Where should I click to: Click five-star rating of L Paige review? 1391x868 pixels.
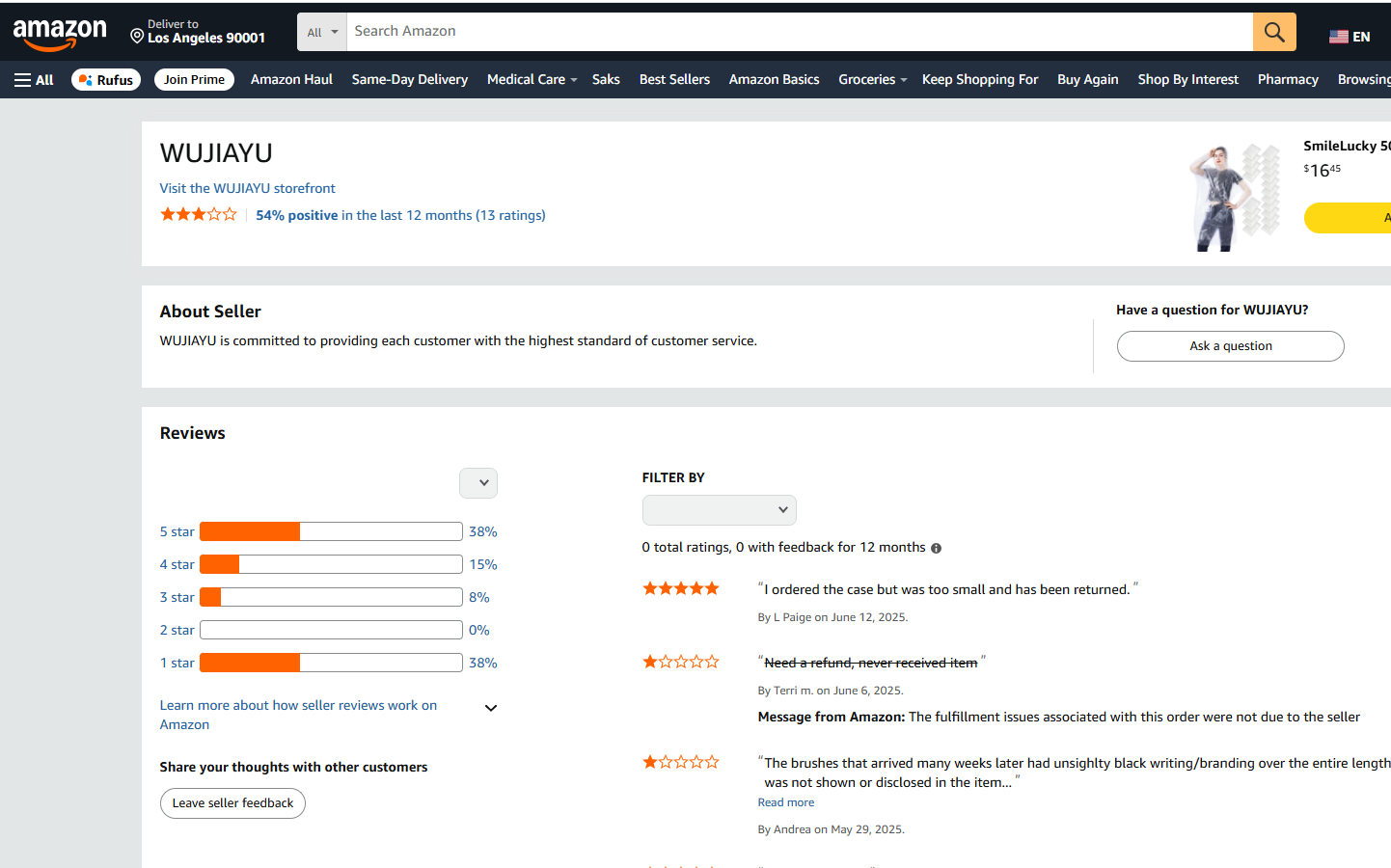point(681,588)
